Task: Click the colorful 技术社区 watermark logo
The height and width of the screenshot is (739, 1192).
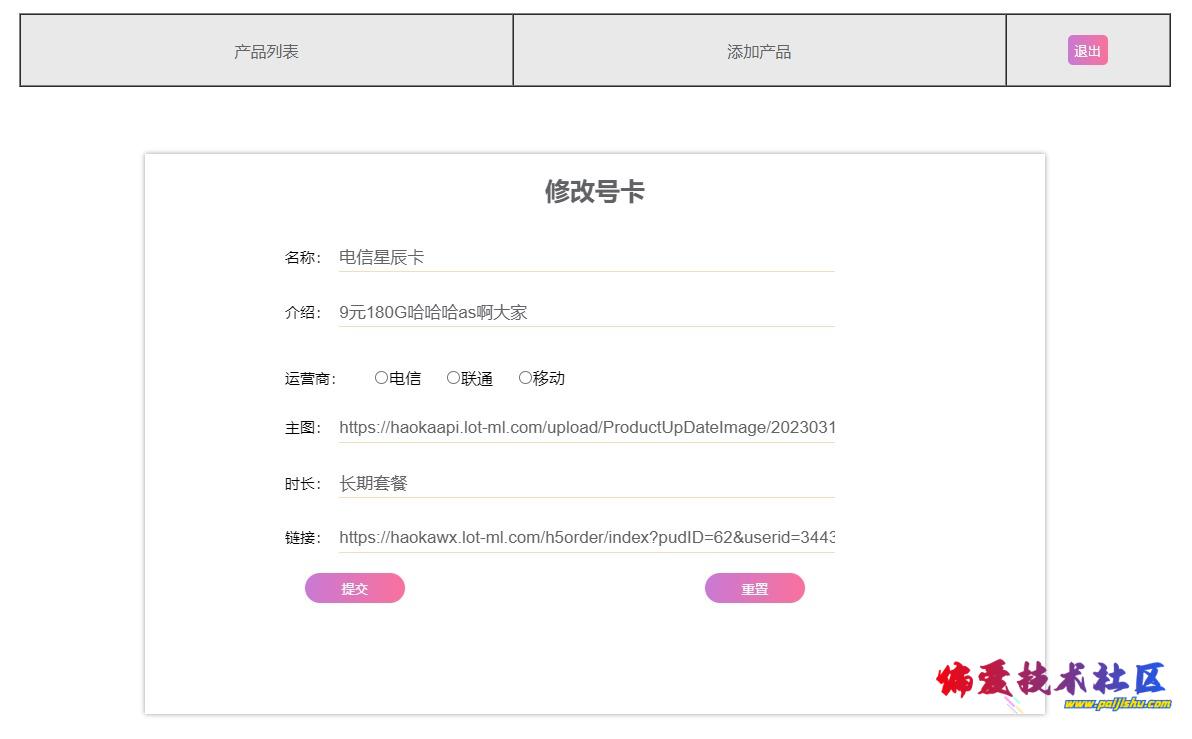Action: (1051, 679)
